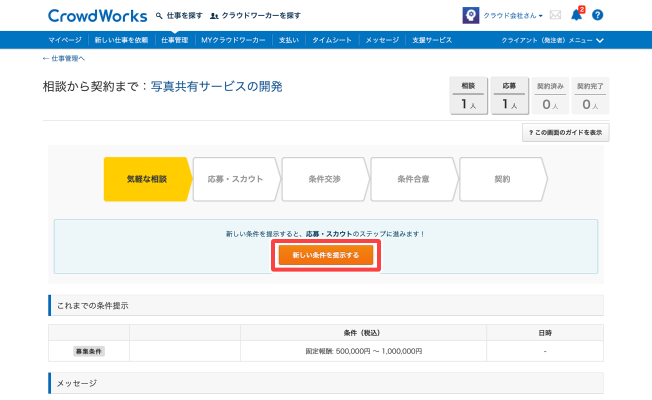Click the user avatar icon
Viewport: 652px width, 400px height.
click(x=470, y=16)
